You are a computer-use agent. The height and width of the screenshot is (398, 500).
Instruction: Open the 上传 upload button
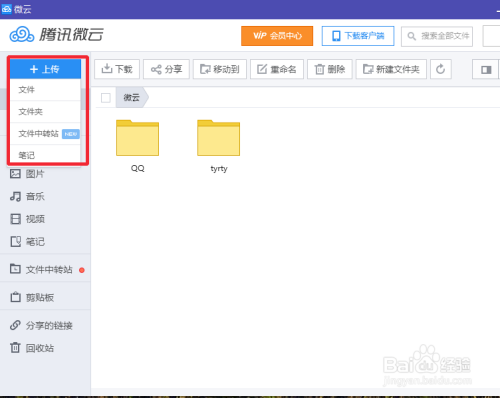click(45, 69)
